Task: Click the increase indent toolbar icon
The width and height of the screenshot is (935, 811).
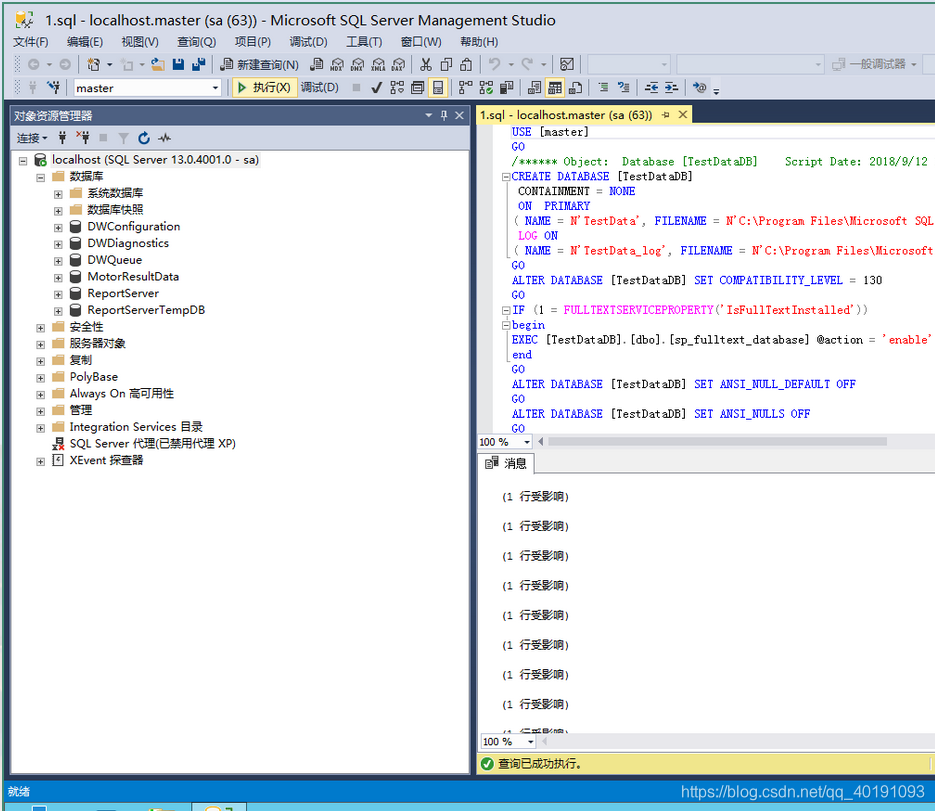Action: pyautogui.click(x=671, y=87)
